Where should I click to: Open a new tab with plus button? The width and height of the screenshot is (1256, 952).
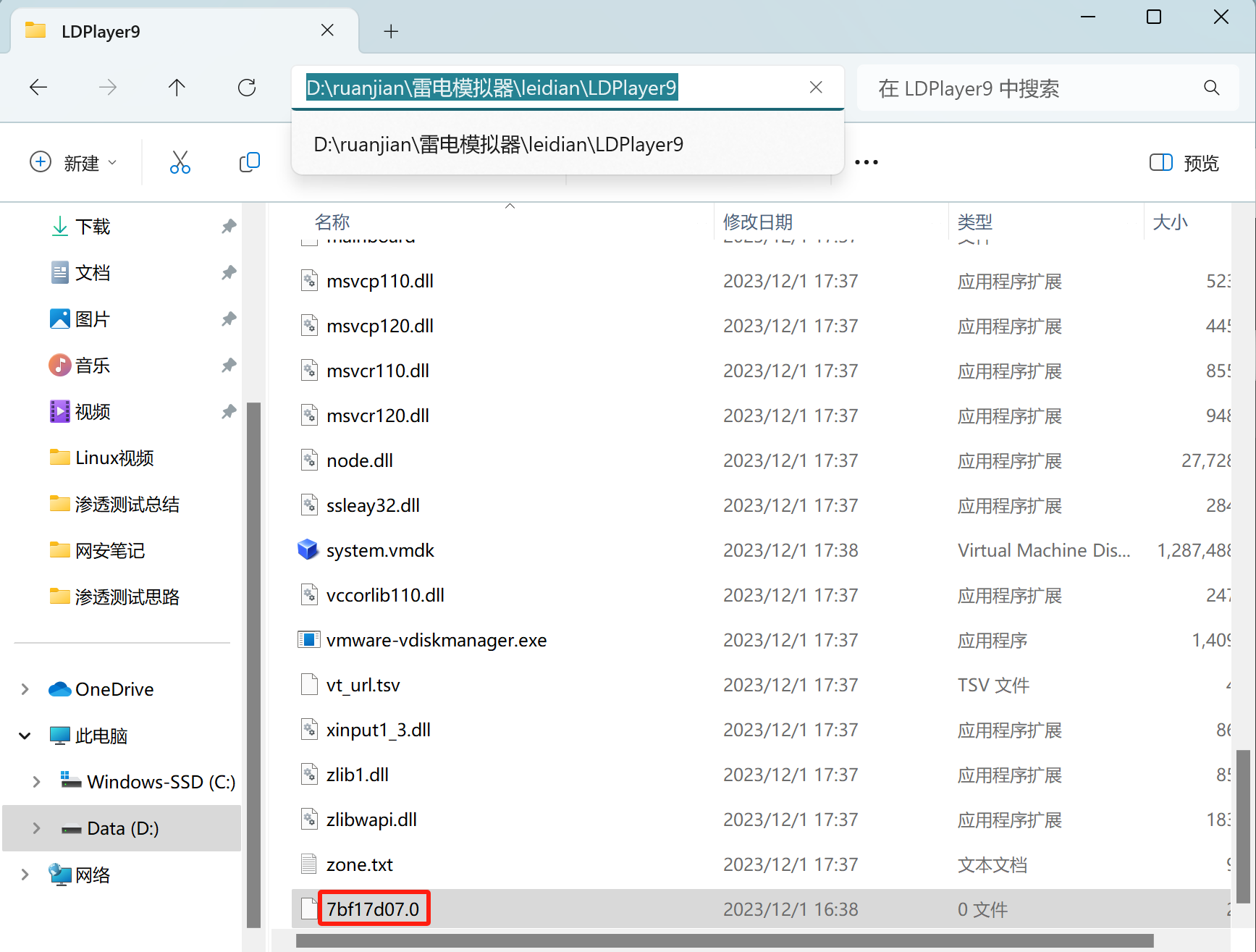[391, 31]
